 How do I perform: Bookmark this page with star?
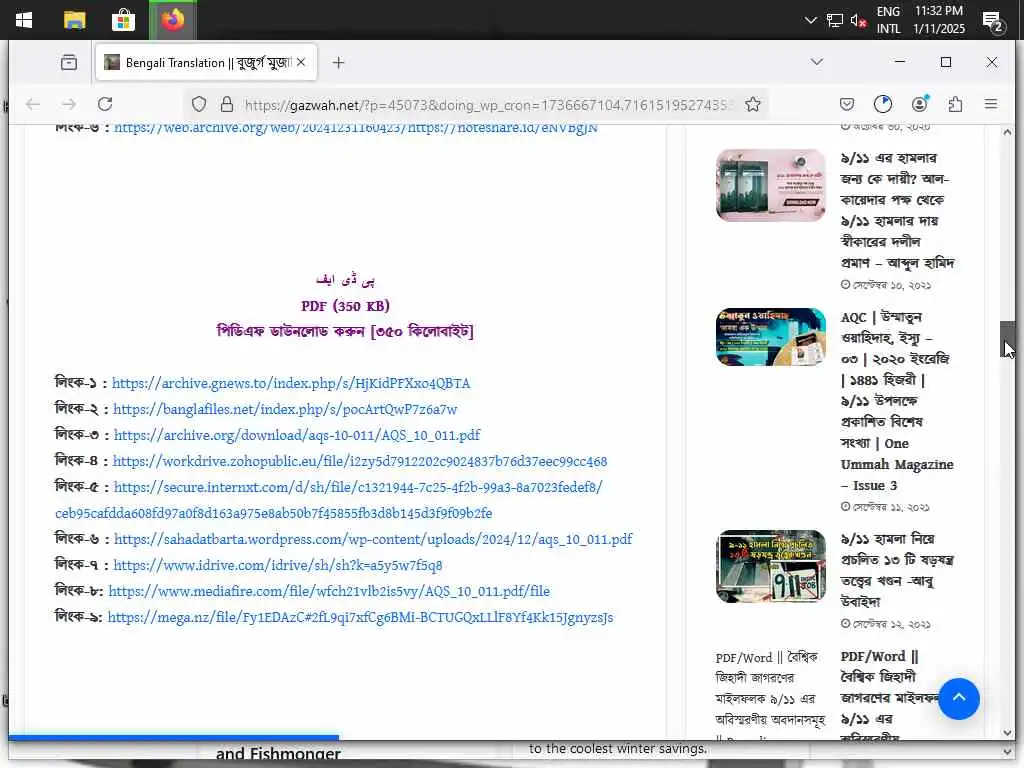[x=752, y=104]
